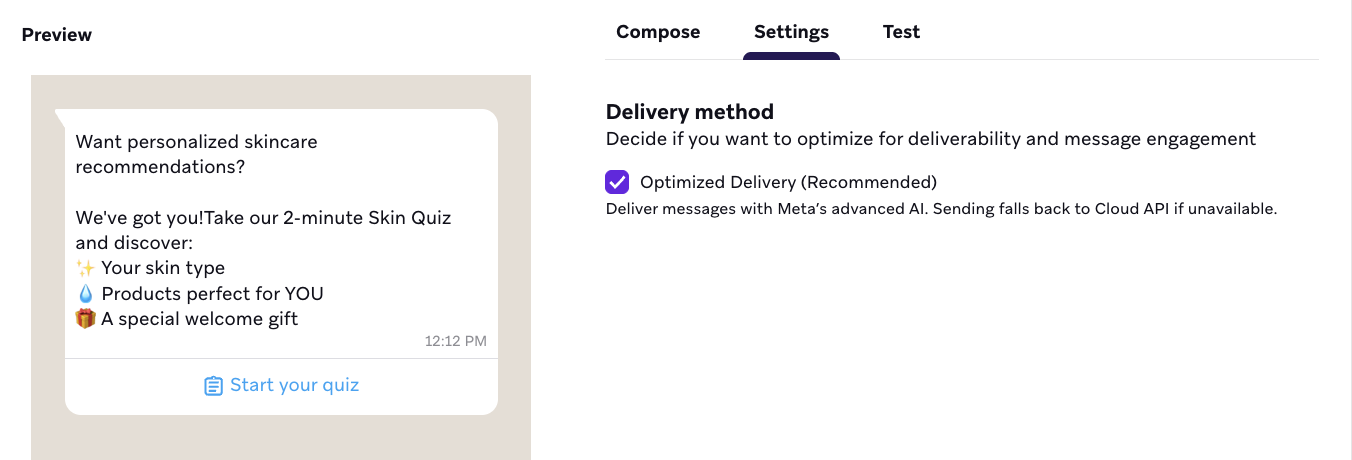Click the 12:12 PM message timestamp

click(x=455, y=341)
